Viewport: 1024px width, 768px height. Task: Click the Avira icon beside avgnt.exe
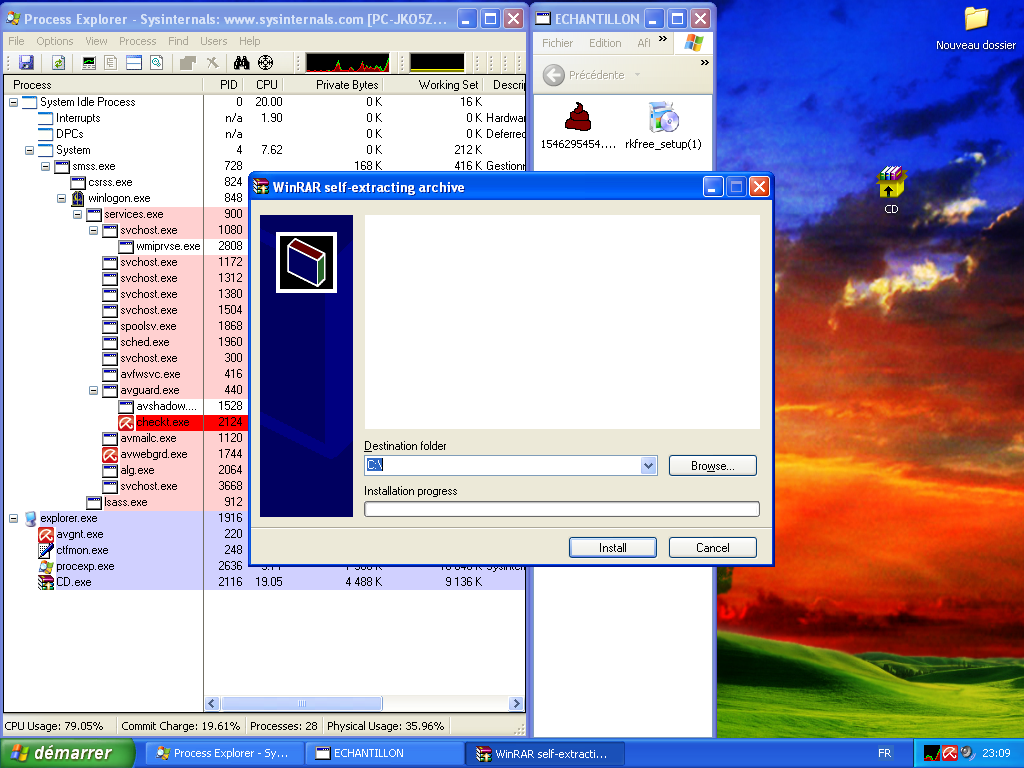click(46, 534)
